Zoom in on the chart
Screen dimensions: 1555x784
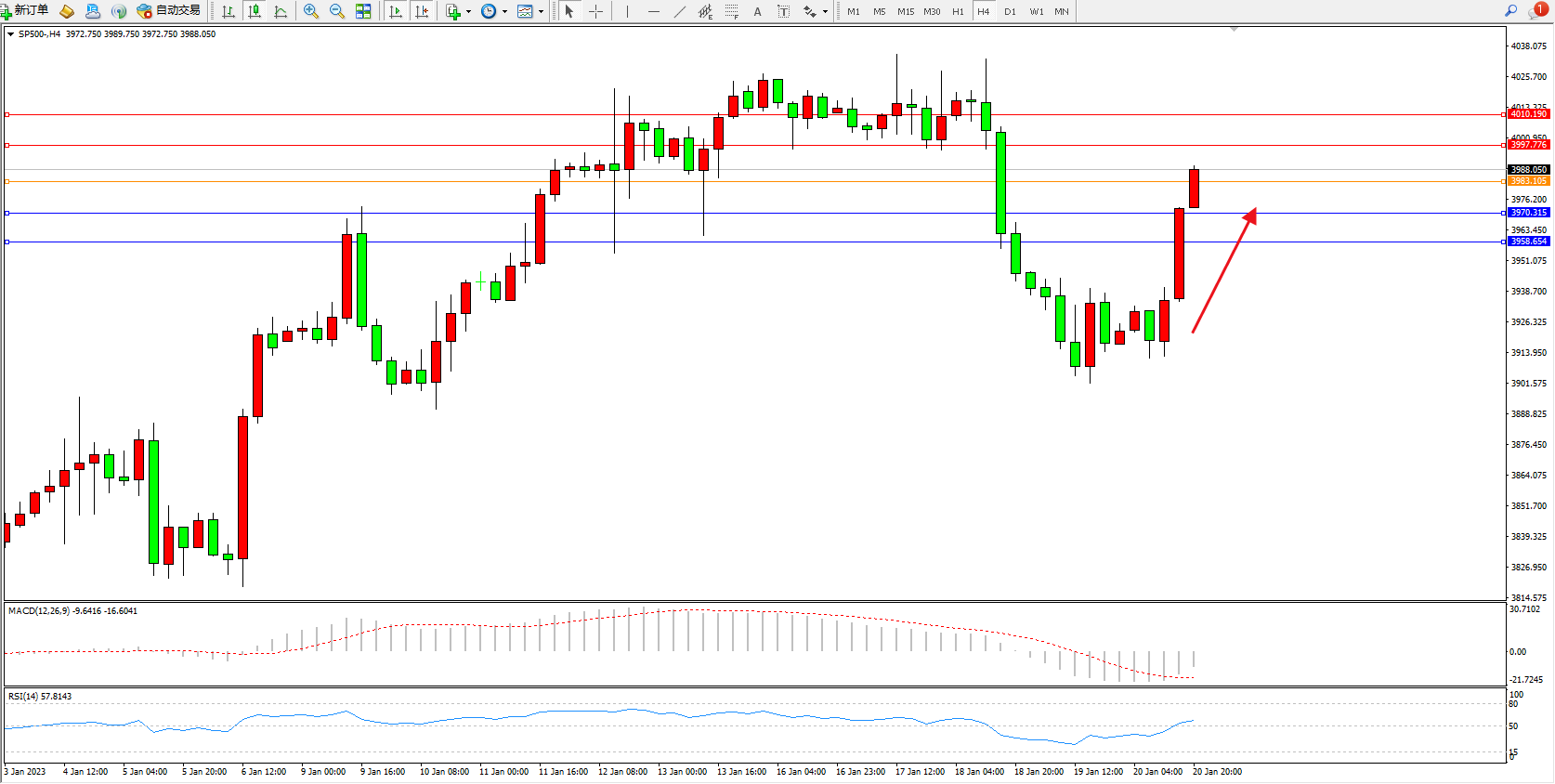[x=311, y=11]
